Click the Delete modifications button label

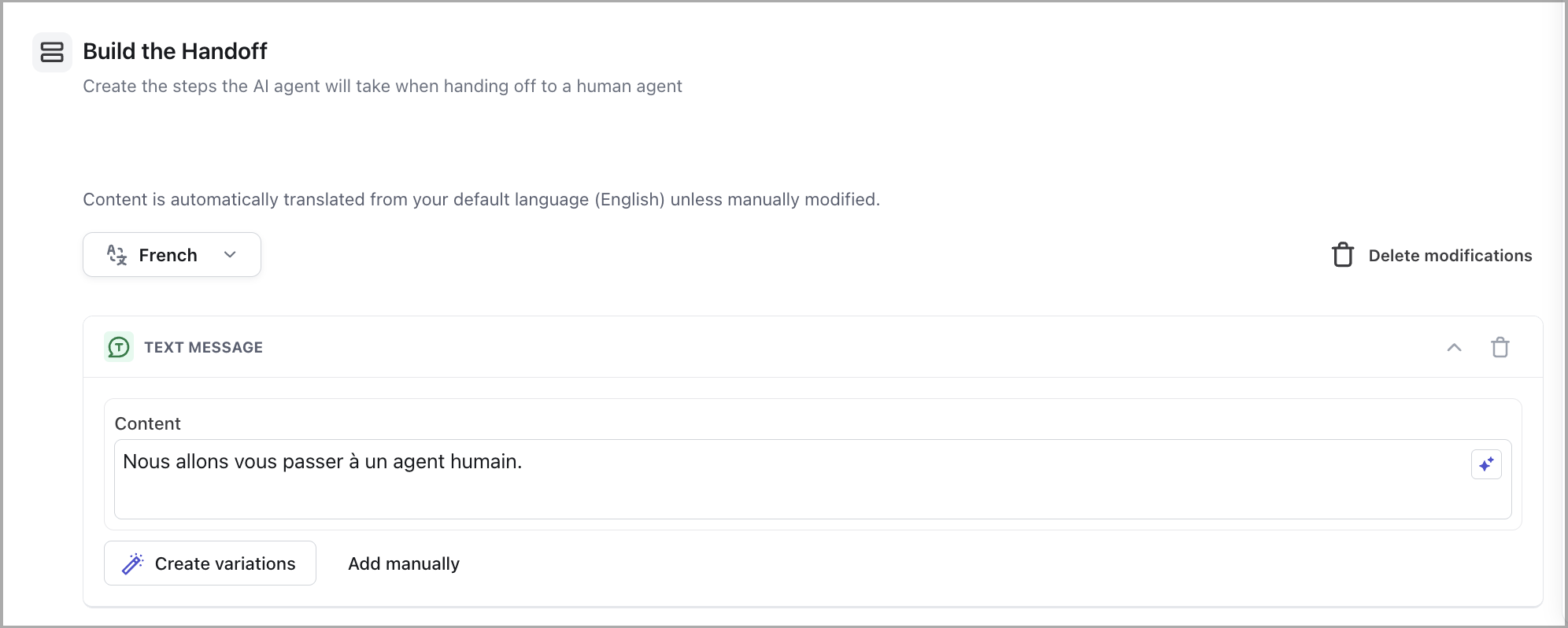[1450, 256]
